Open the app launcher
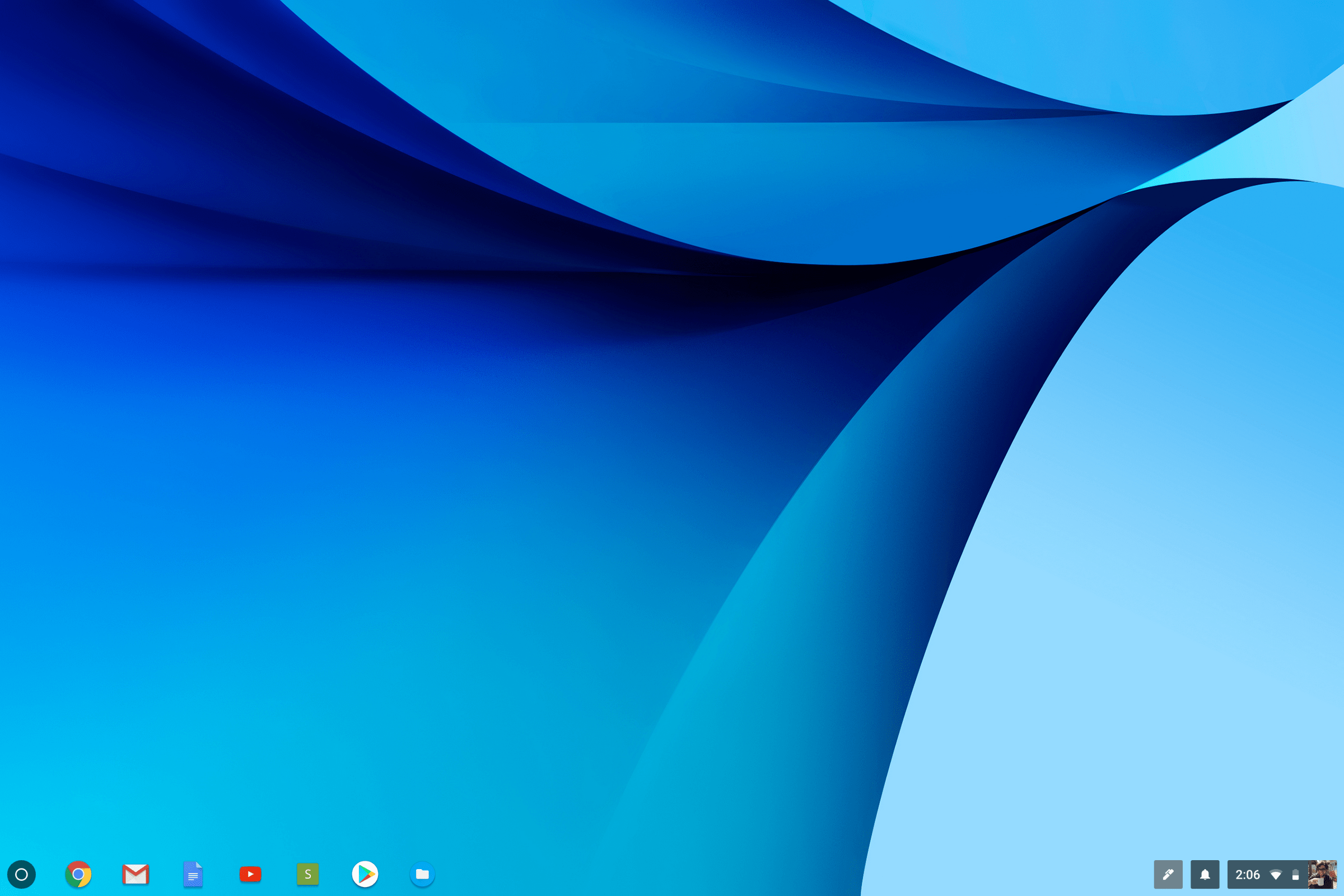 (21, 874)
